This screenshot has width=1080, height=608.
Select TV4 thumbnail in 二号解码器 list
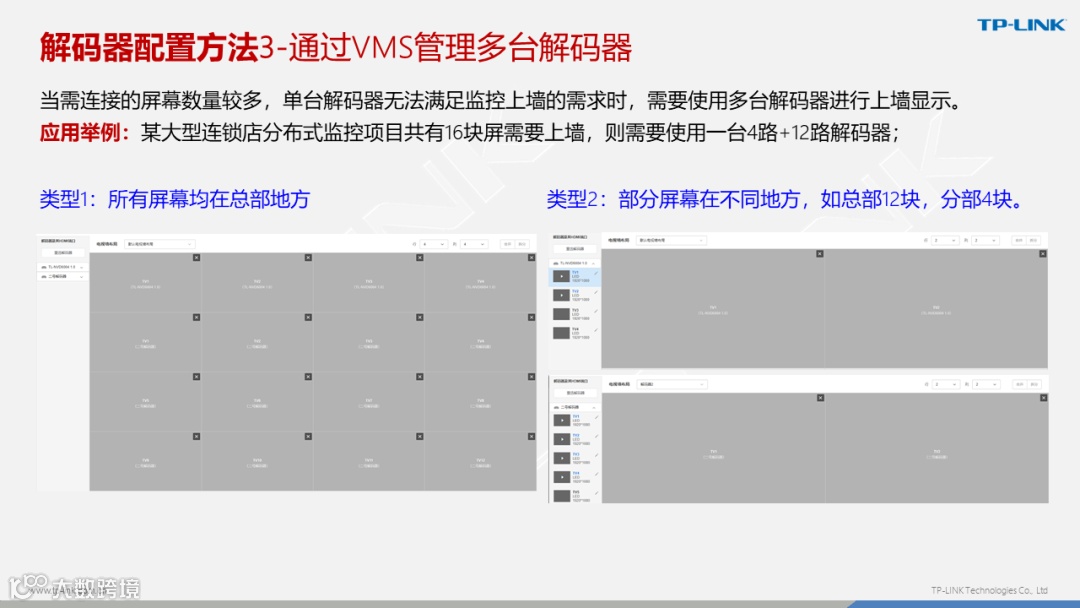coord(561,476)
